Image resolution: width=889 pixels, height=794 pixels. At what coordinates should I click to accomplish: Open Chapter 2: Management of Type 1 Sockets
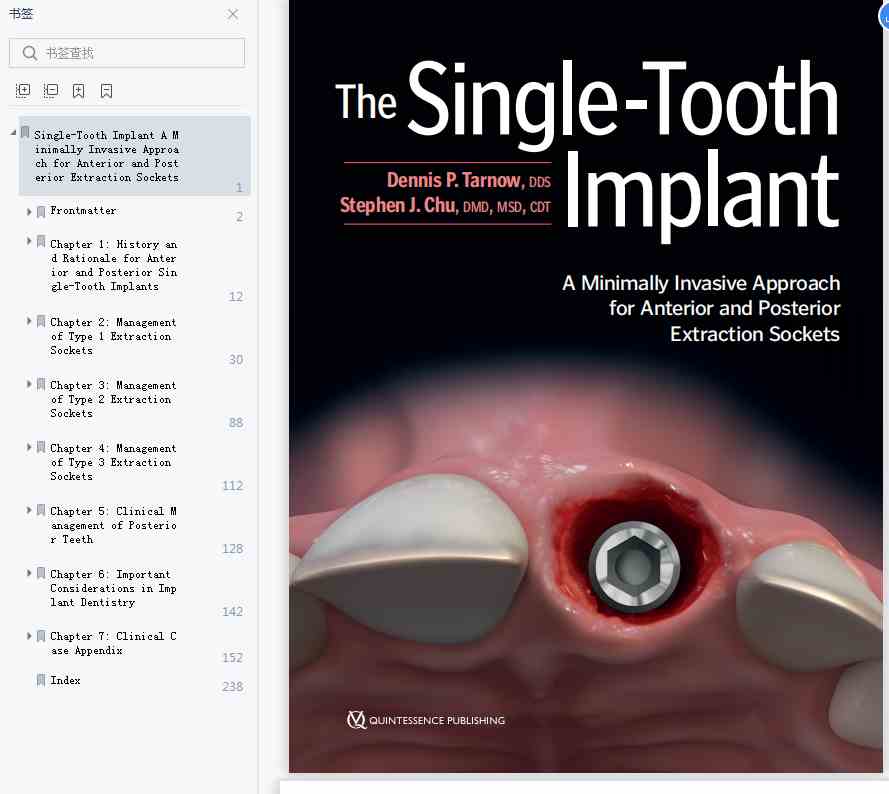click(x=113, y=336)
